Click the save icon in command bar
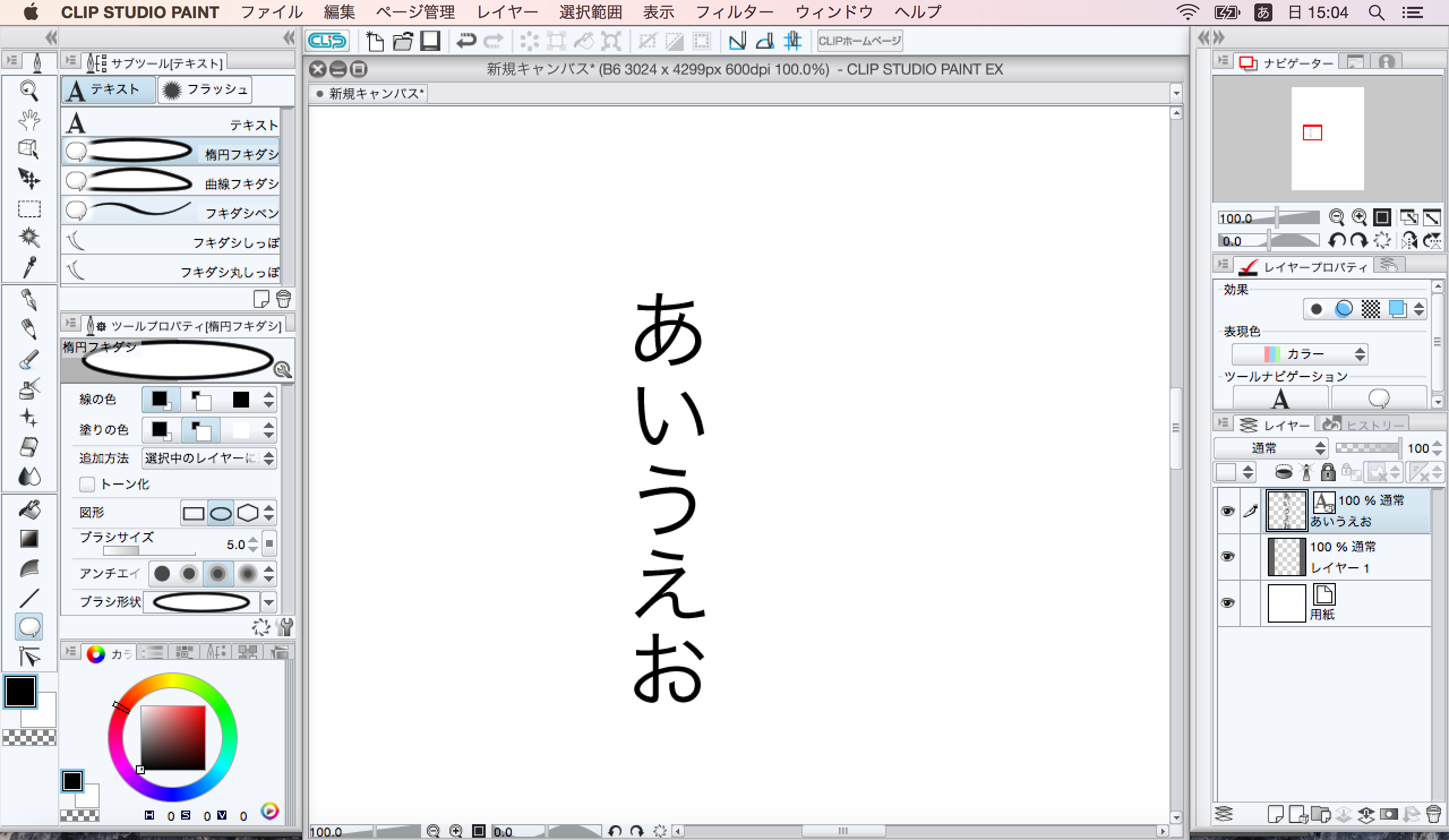The height and width of the screenshot is (840, 1449). (430, 41)
